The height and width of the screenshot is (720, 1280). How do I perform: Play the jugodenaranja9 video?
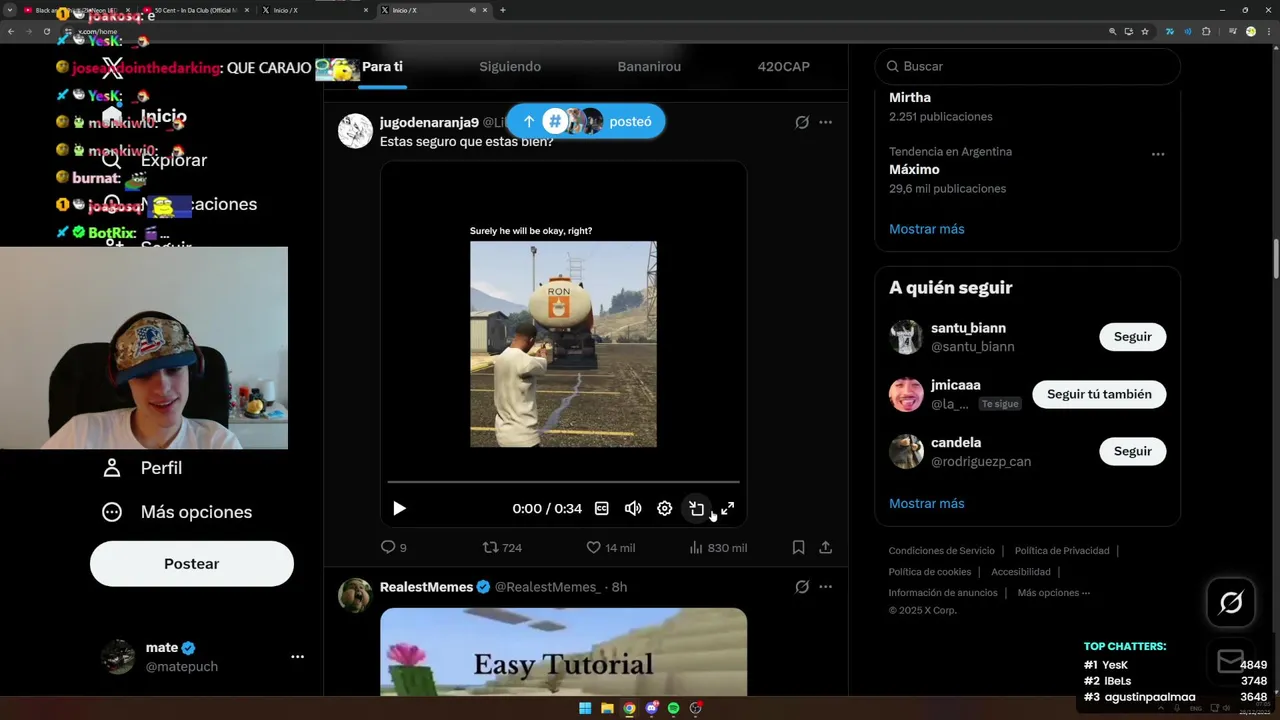(399, 508)
